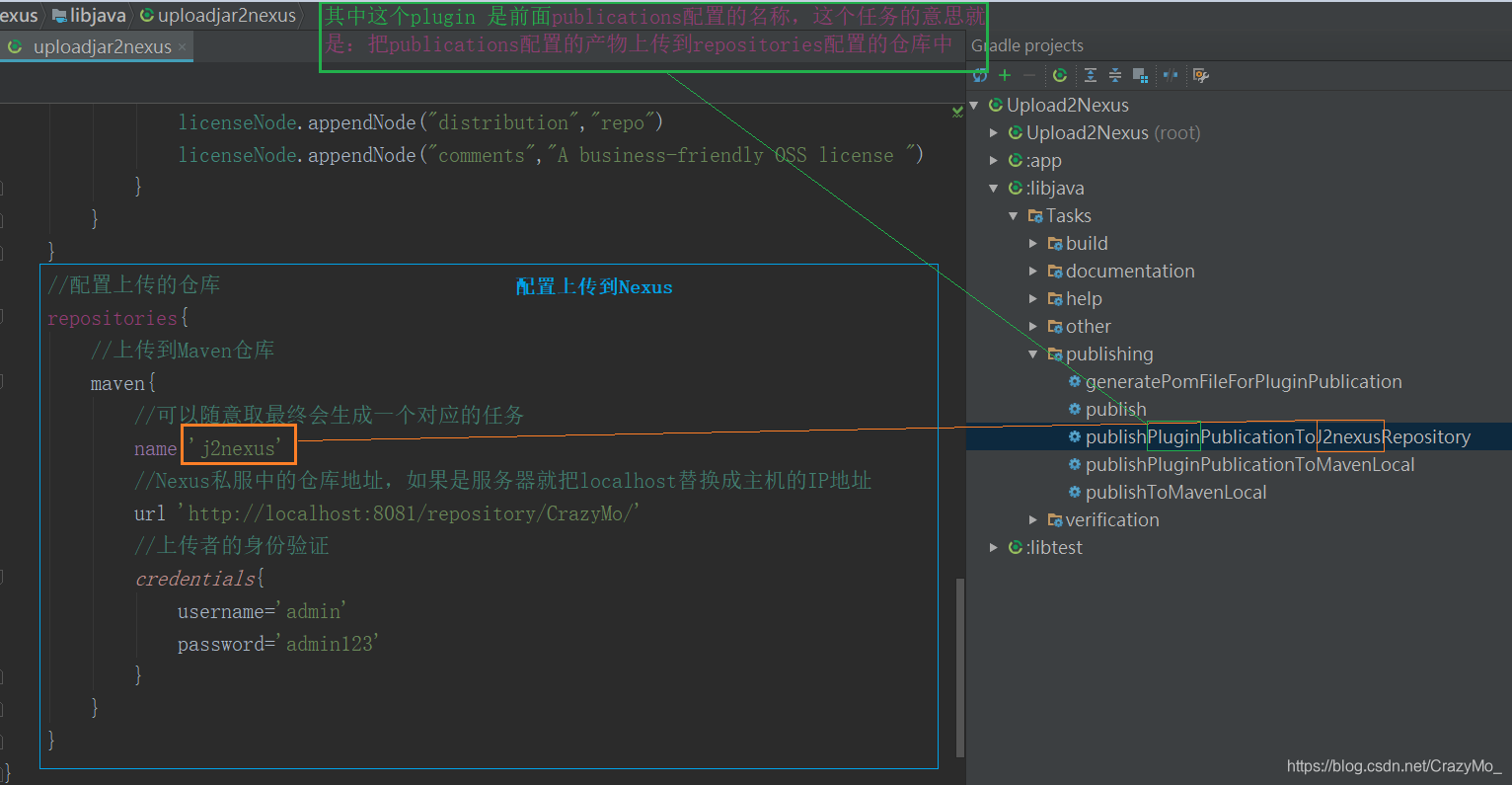1512x785 pixels.
Task: Refresh all Gradle projects icon
Action: (x=979, y=75)
